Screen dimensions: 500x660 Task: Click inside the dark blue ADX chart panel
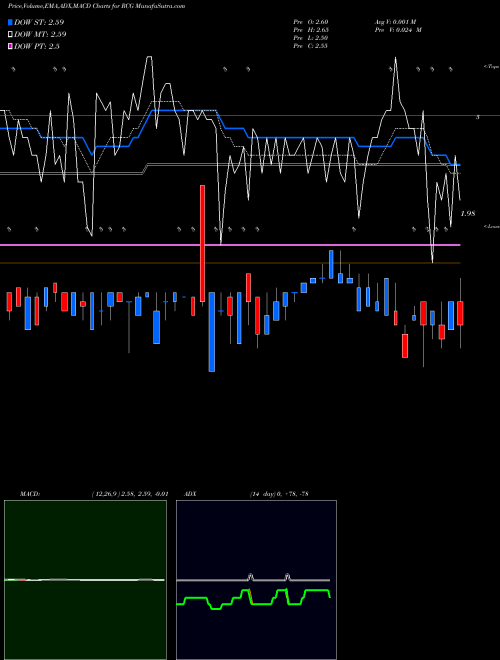256,580
